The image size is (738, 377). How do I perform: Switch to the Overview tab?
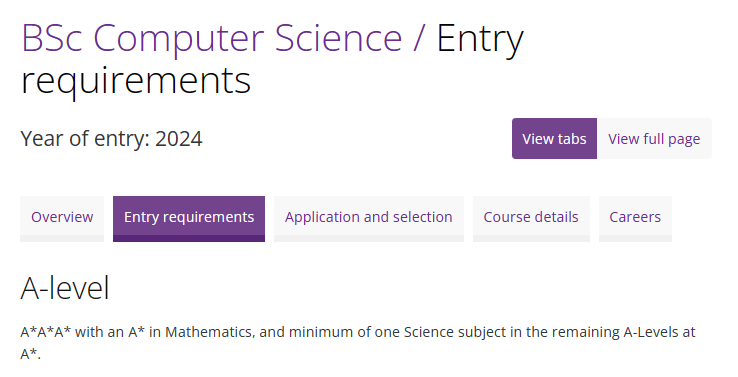pos(62,219)
